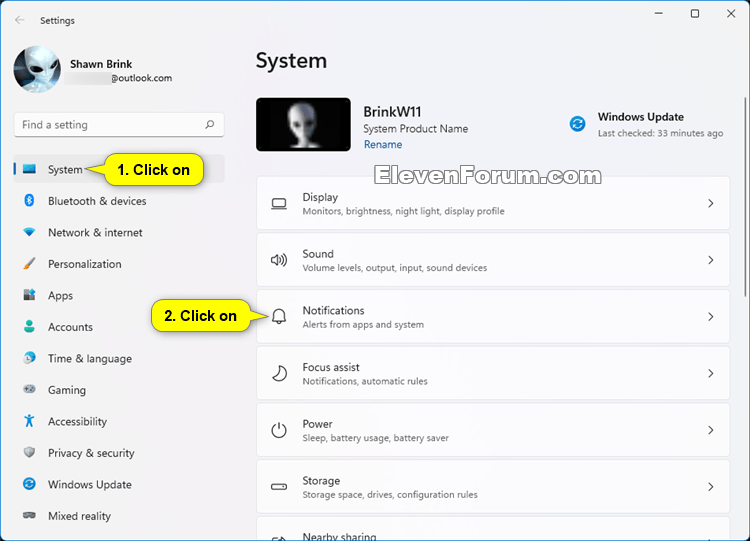750x541 pixels.
Task: Open the Apps category
Action: [x=119, y=296]
